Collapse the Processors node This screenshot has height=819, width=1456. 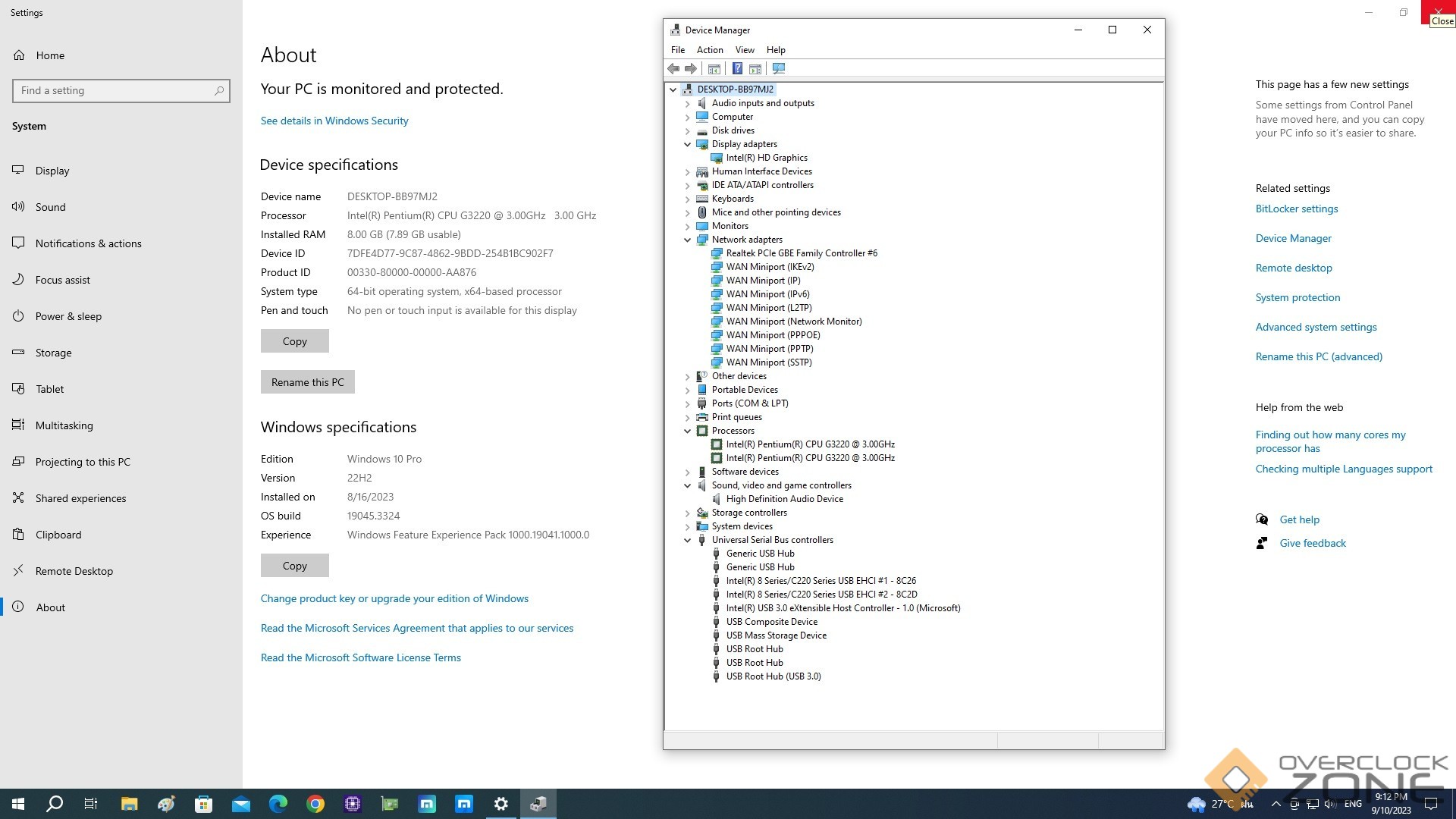point(688,431)
